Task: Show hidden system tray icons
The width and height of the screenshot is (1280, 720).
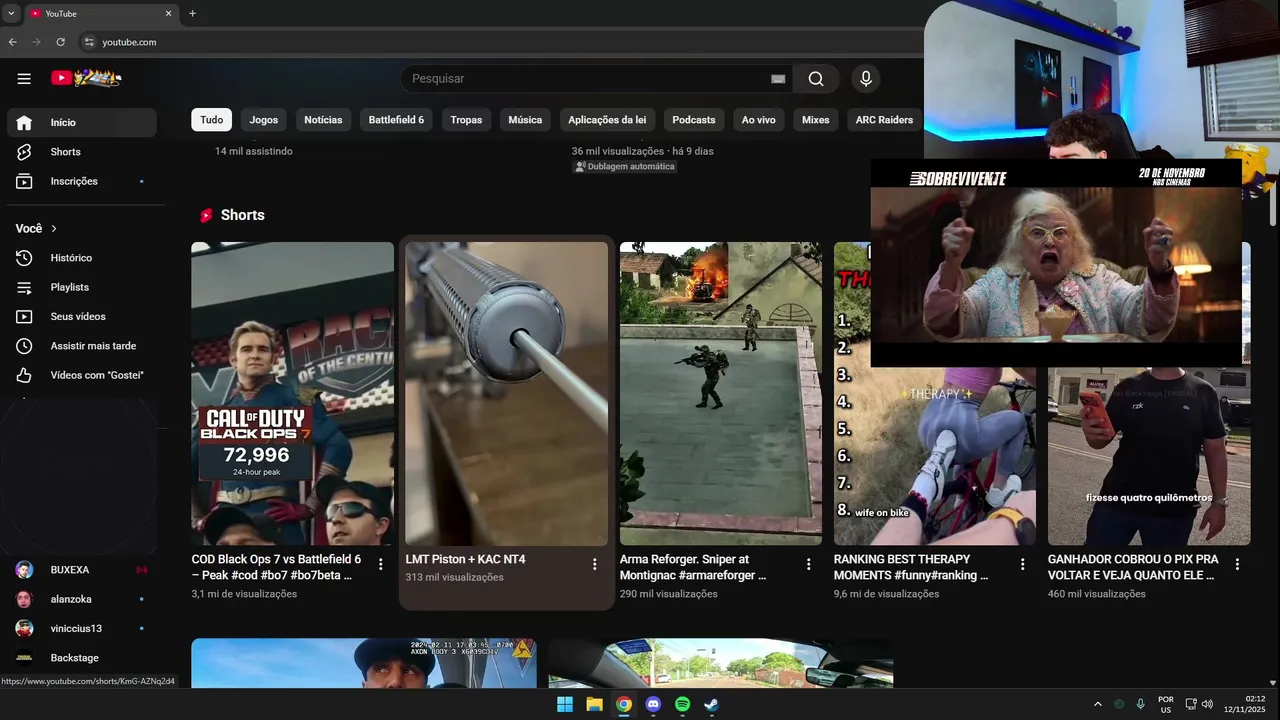Action: tap(1097, 704)
